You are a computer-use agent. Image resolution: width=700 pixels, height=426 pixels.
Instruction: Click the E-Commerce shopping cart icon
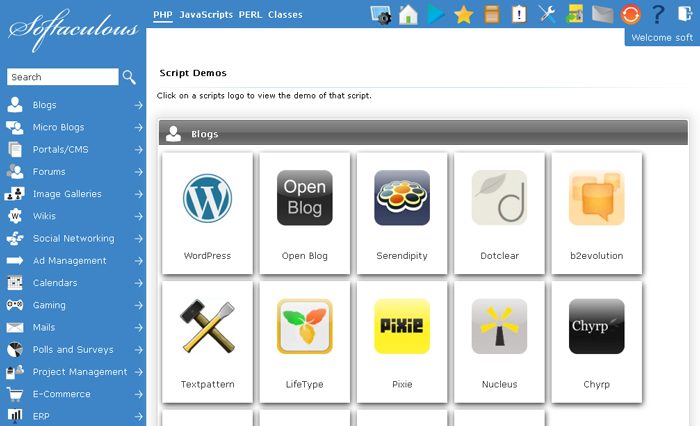[15, 394]
